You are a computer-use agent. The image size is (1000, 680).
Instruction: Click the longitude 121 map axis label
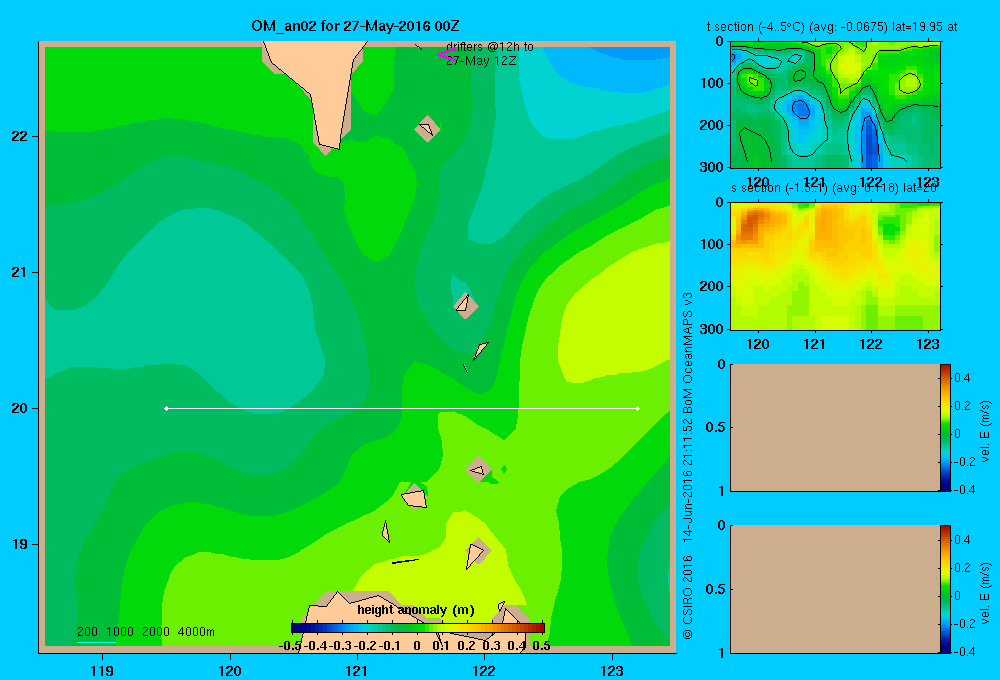tap(357, 670)
